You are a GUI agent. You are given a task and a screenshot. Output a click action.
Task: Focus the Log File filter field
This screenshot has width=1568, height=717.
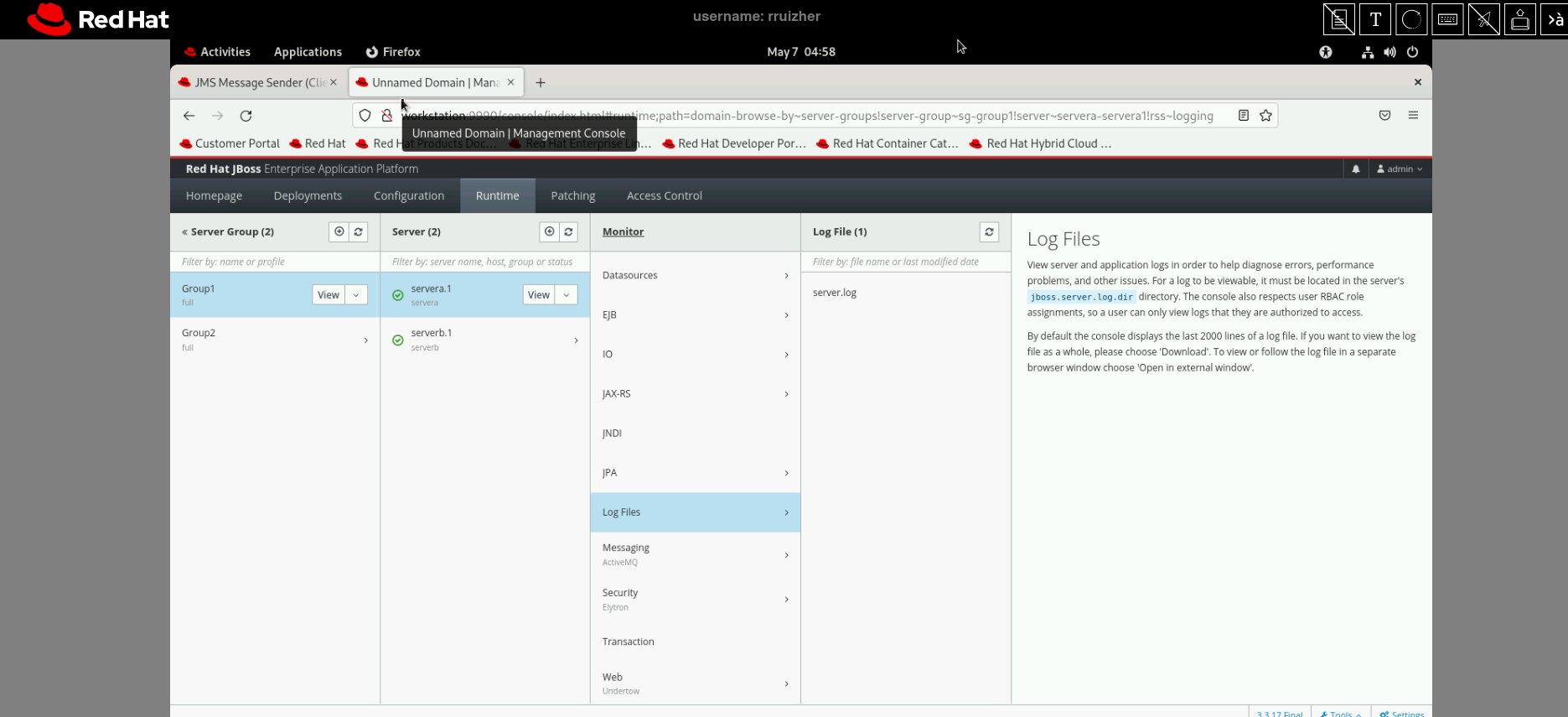pos(906,262)
